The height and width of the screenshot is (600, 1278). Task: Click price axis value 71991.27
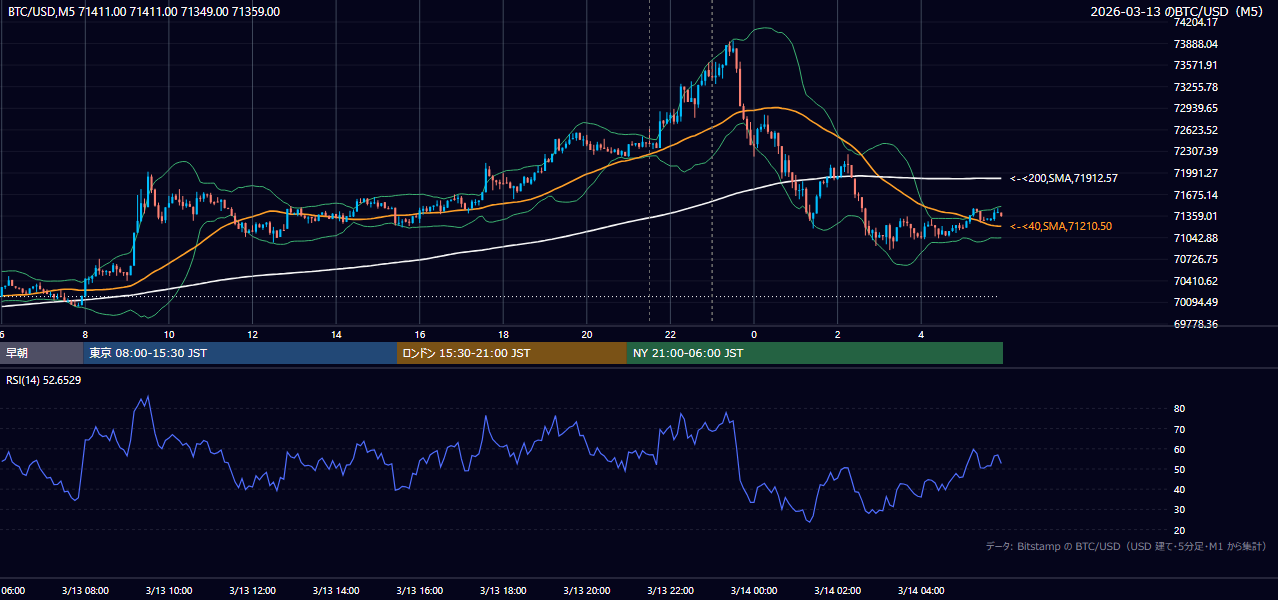click(x=1196, y=173)
